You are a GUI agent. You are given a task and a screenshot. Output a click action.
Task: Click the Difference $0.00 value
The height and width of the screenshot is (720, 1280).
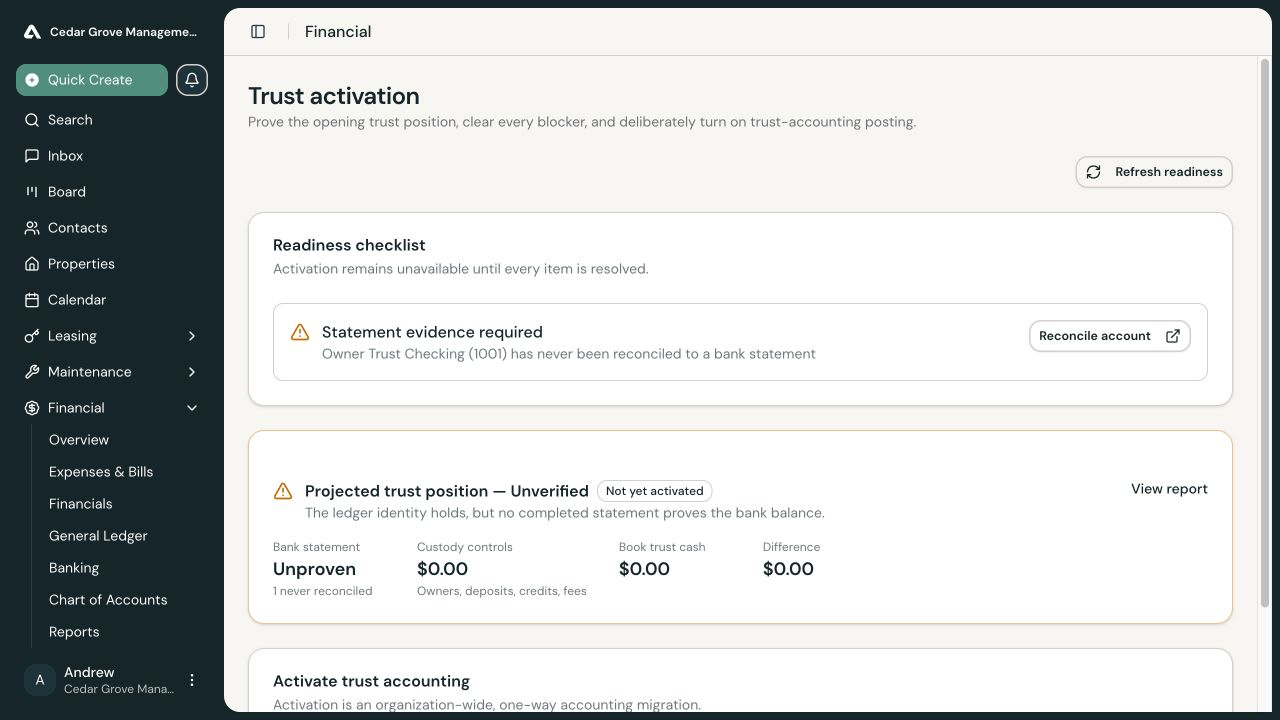click(x=788, y=569)
